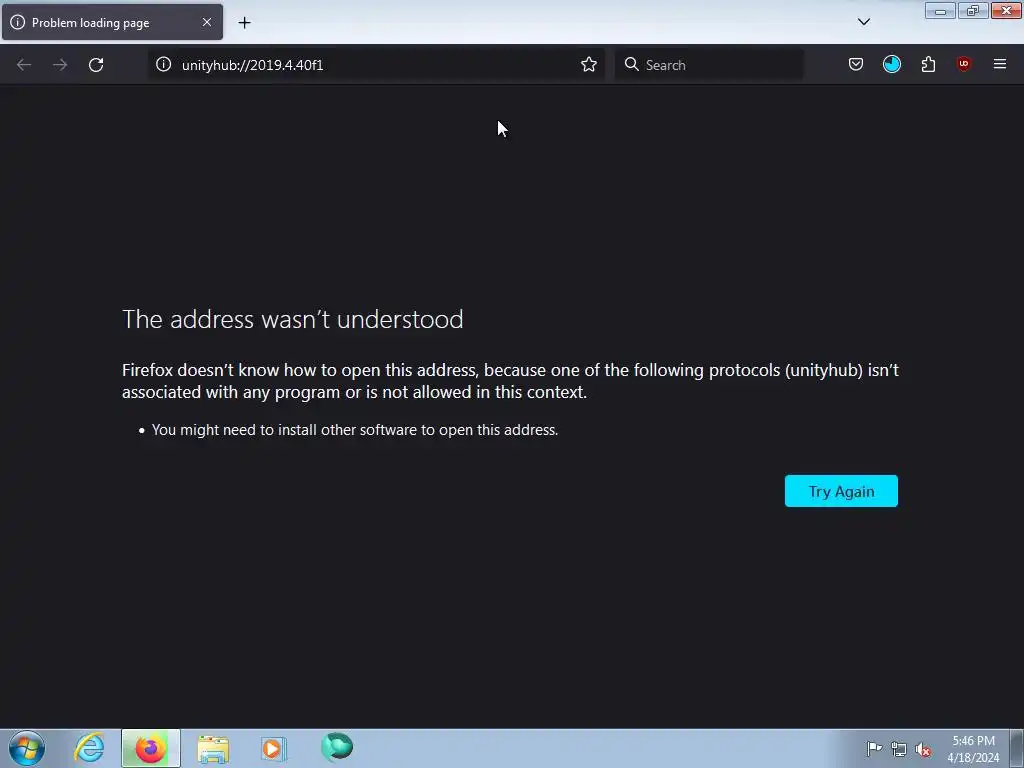Open uBlock Origin extension icon
Image resolution: width=1024 pixels, height=768 pixels.
pos(963,64)
